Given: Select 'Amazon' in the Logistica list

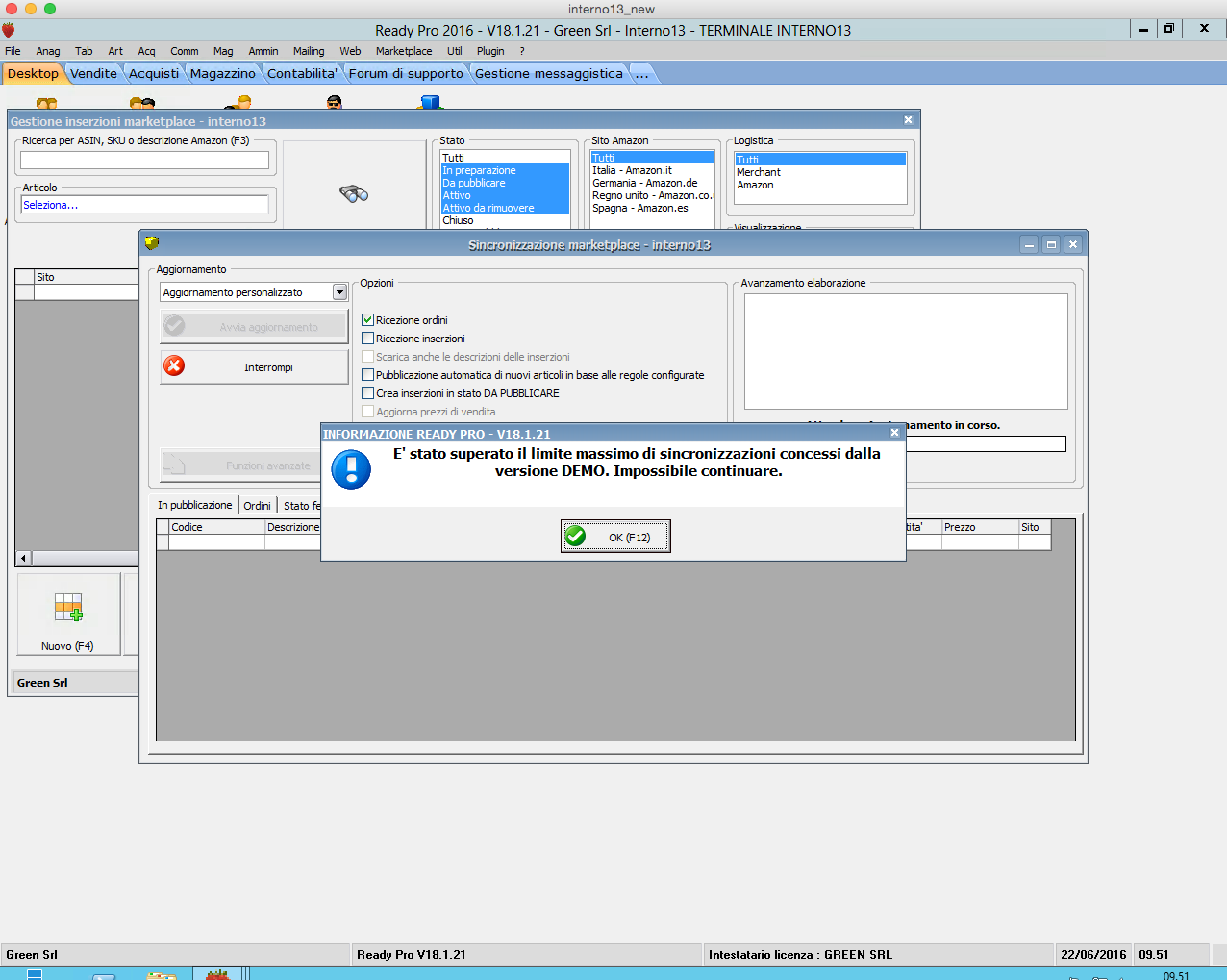Looking at the screenshot, I should pos(820,185).
